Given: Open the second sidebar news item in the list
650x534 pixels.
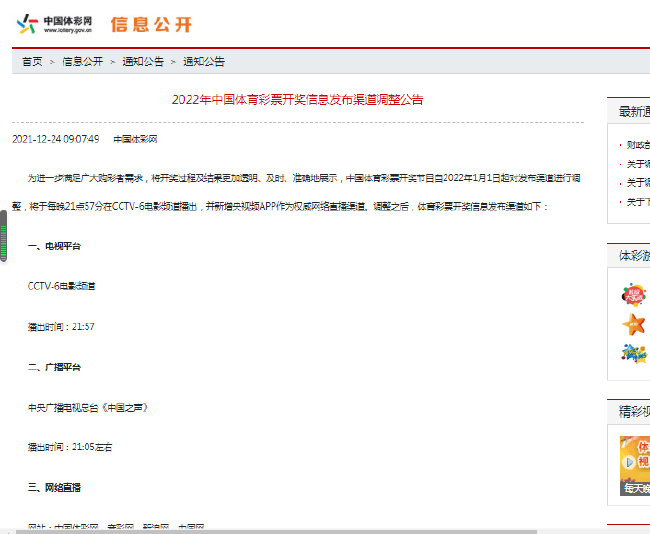Looking at the screenshot, I should click(636, 164).
